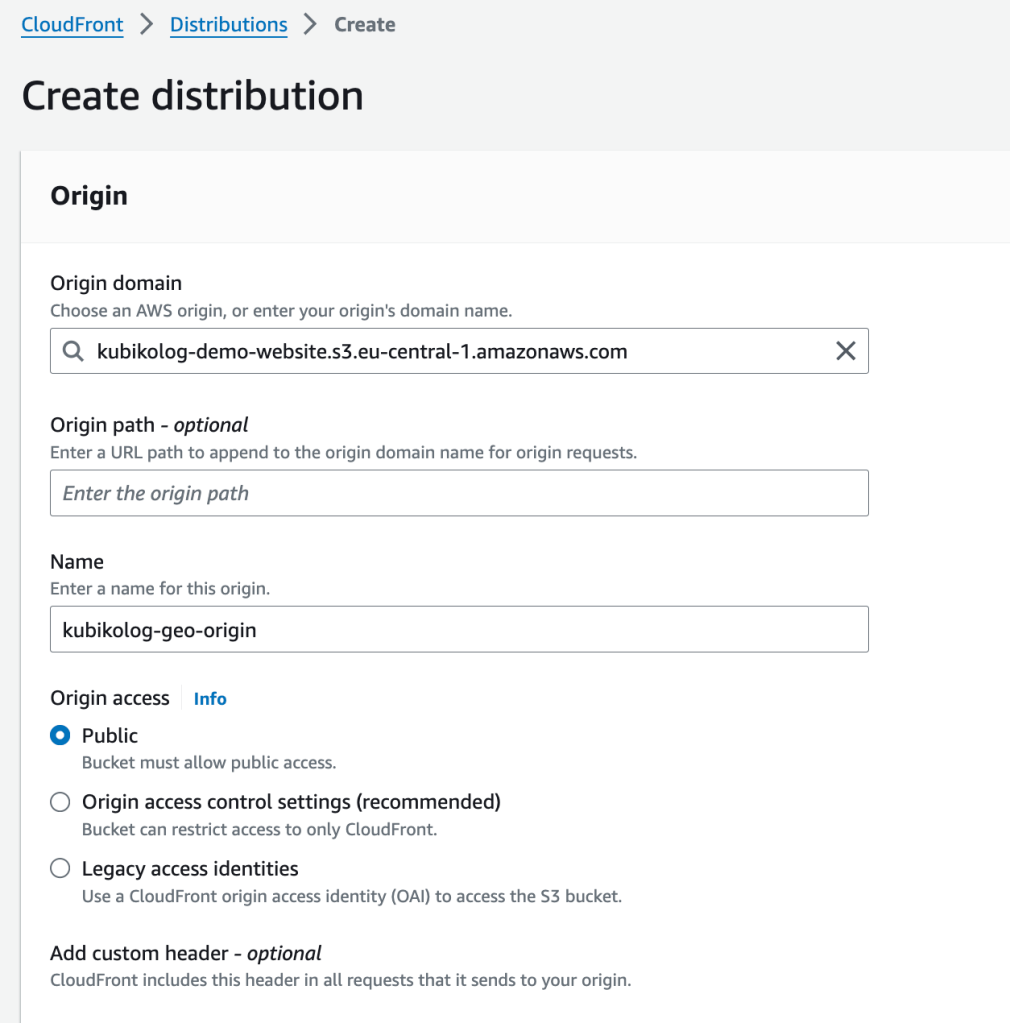Click the 'Bucket must allow public access' description
This screenshot has width=1010, height=1023.
pyautogui.click(x=209, y=763)
